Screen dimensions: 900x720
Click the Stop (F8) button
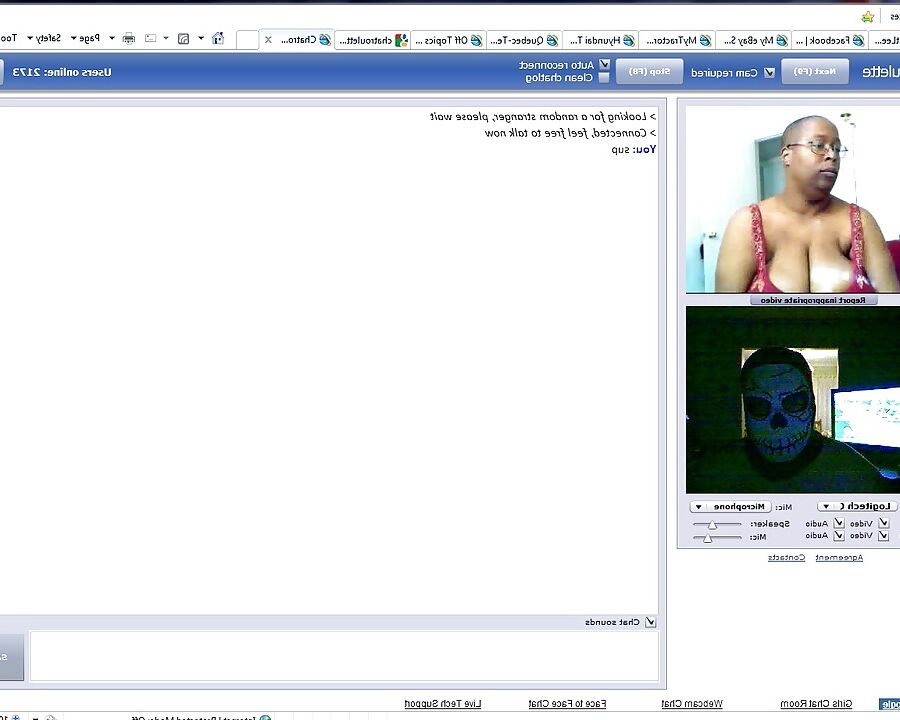pos(649,72)
